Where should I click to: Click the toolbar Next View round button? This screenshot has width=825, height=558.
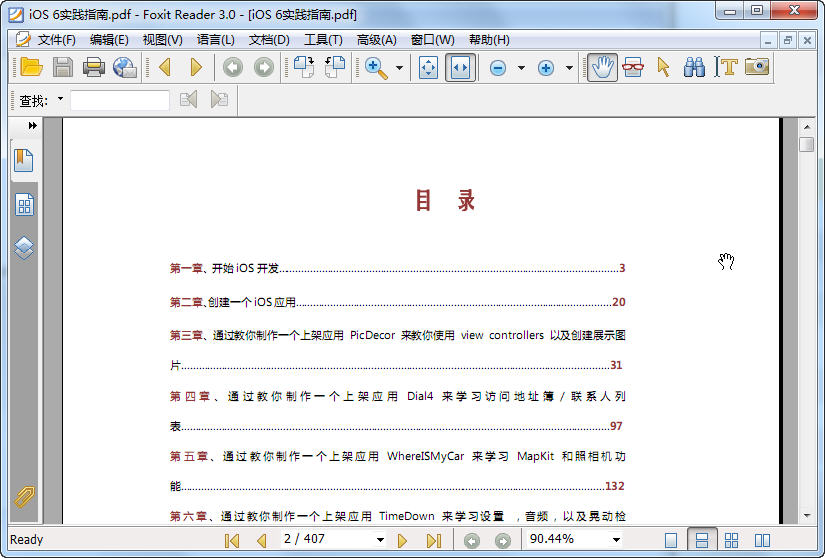click(264, 67)
